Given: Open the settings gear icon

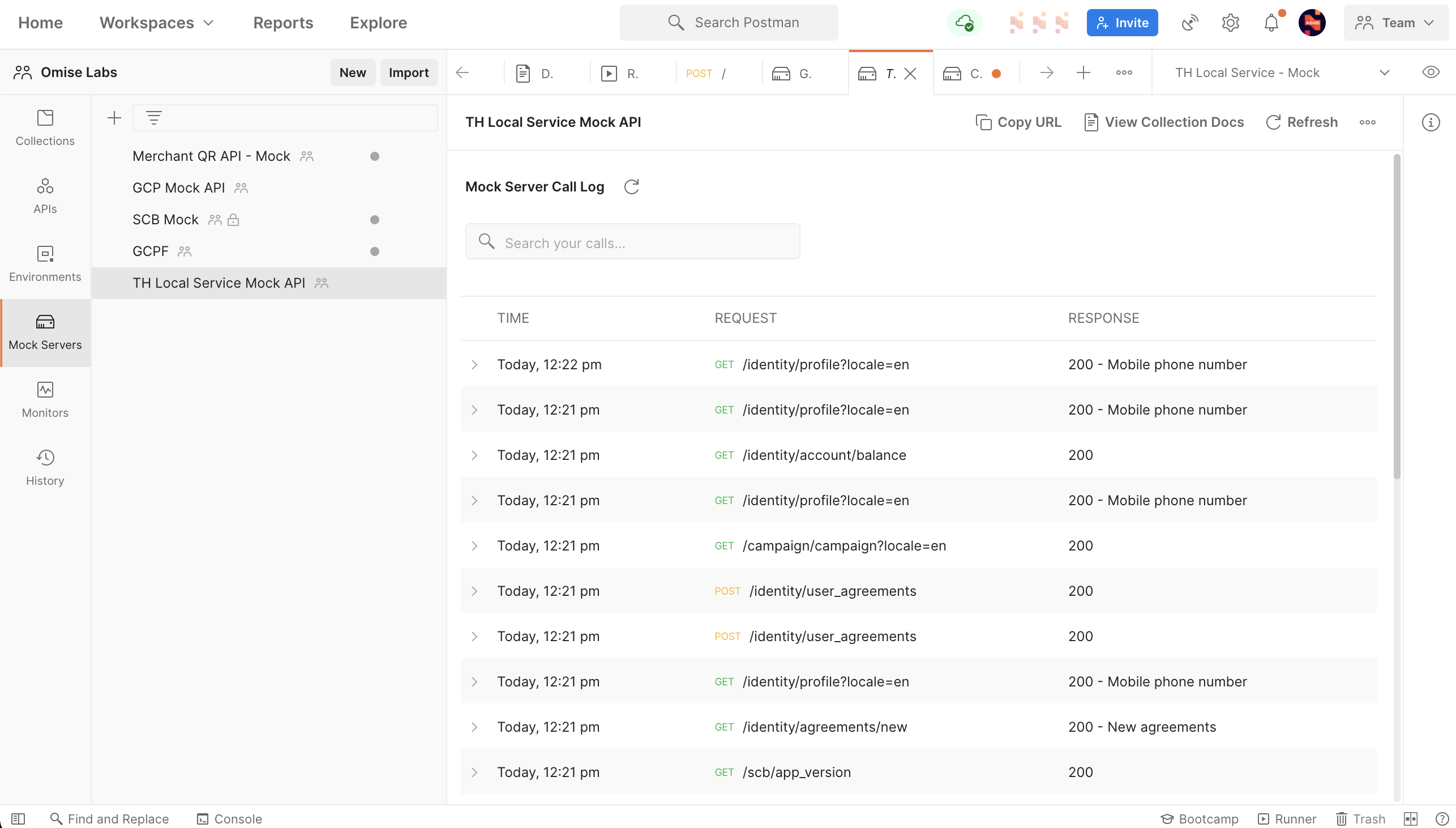Looking at the screenshot, I should pyautogui.click(x=1230, y=23).
